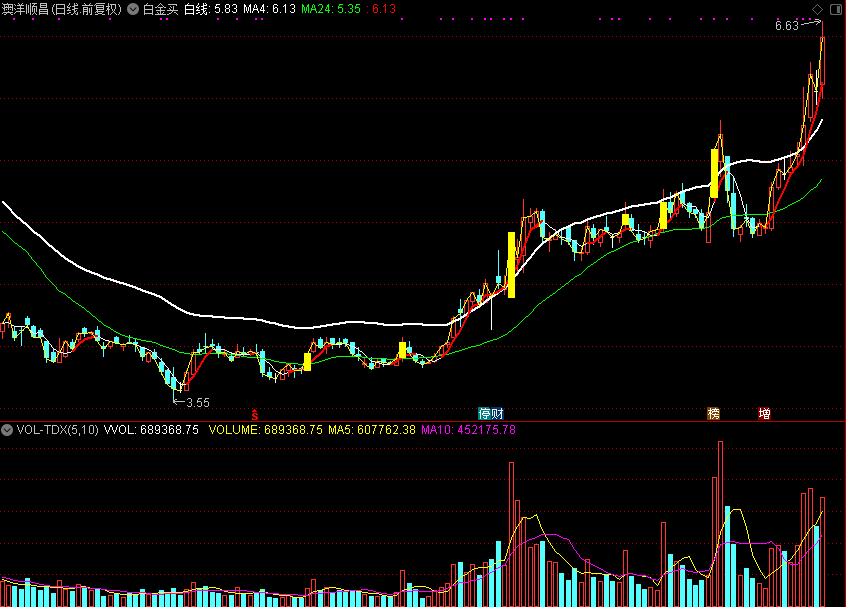The height and width of the screenshot is (607, 846).
Task: Click the red S signal marker
Action: pyautogui.click(x=255, y=414)
